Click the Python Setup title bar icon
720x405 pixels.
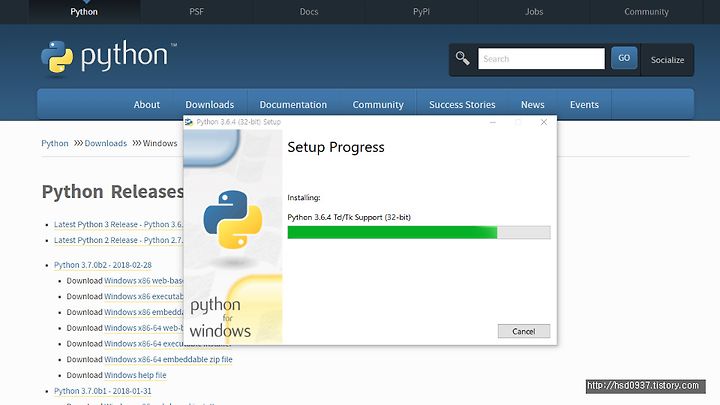(x=189, y=122)
